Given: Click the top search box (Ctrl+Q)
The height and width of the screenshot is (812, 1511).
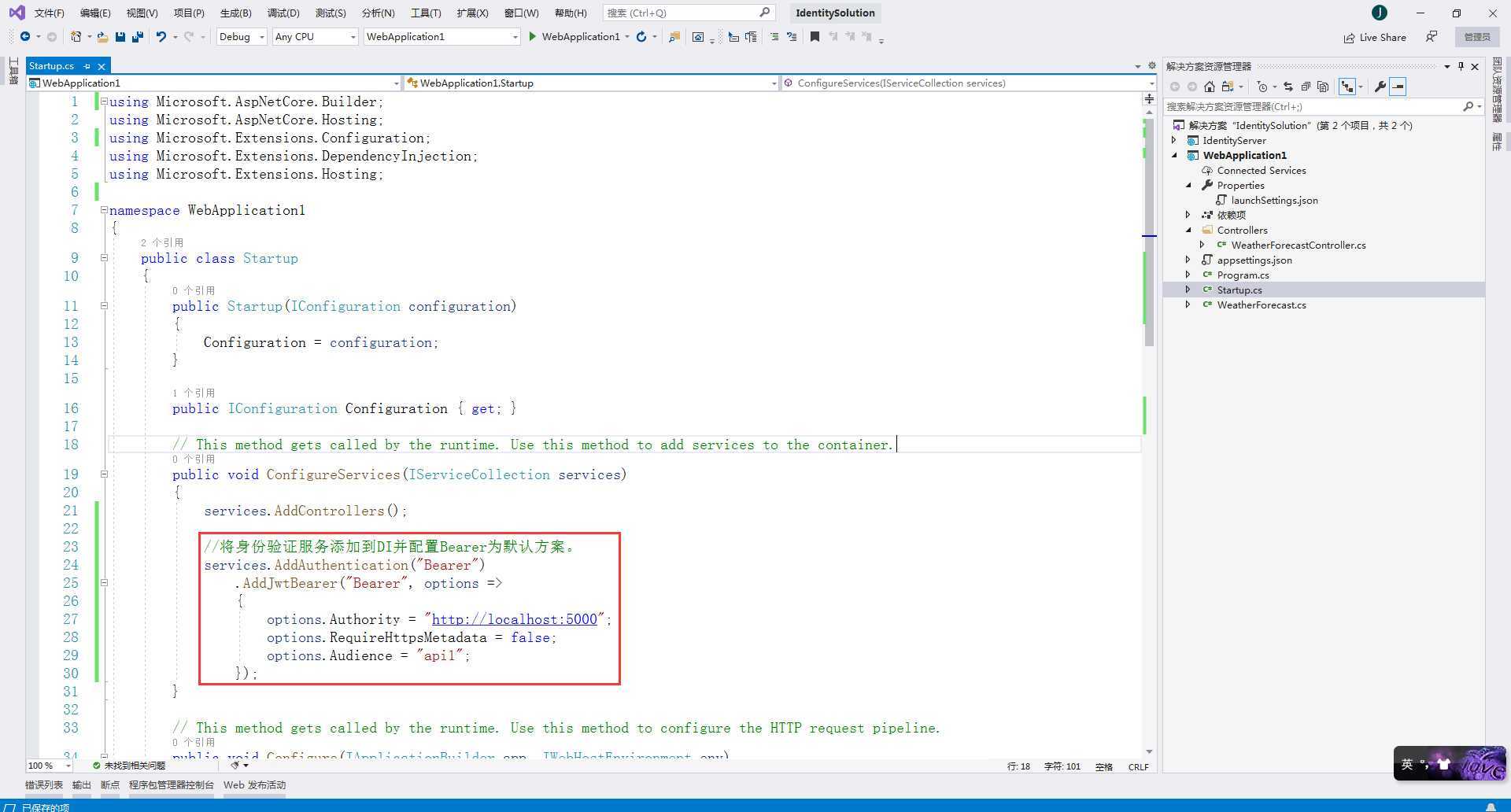Looking at the screenshot, I should click(689, 13).
